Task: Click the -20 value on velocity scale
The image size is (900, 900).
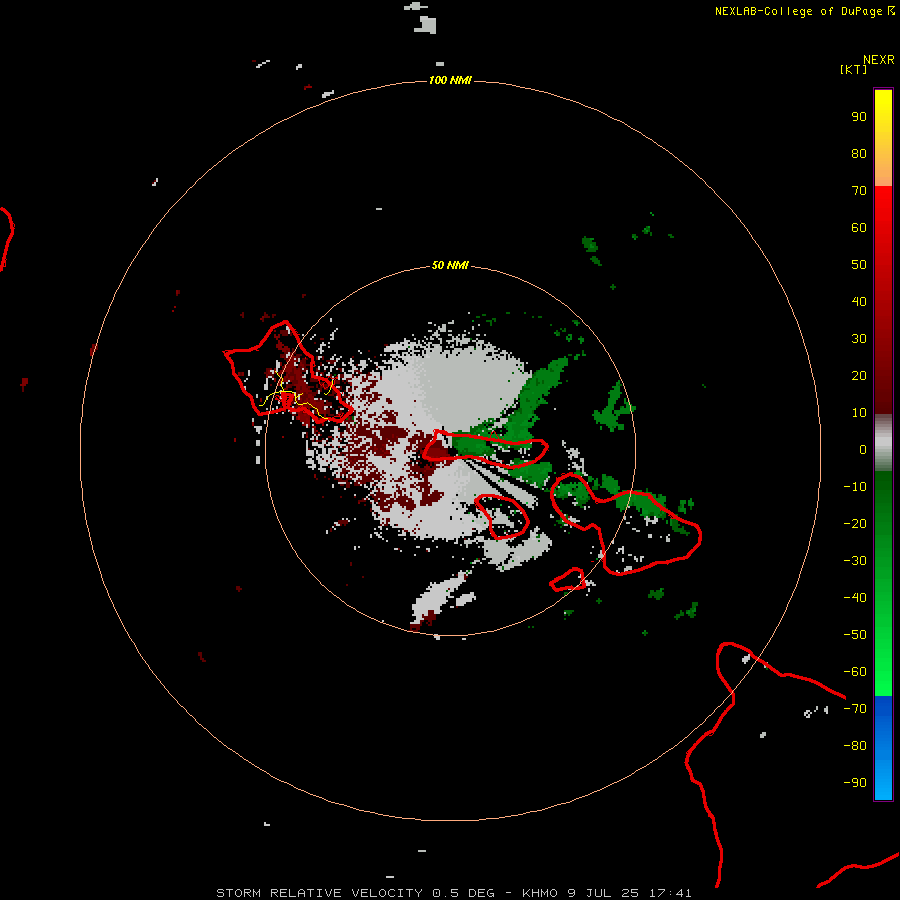Action: pyautogui.click(x=855, y=523)
